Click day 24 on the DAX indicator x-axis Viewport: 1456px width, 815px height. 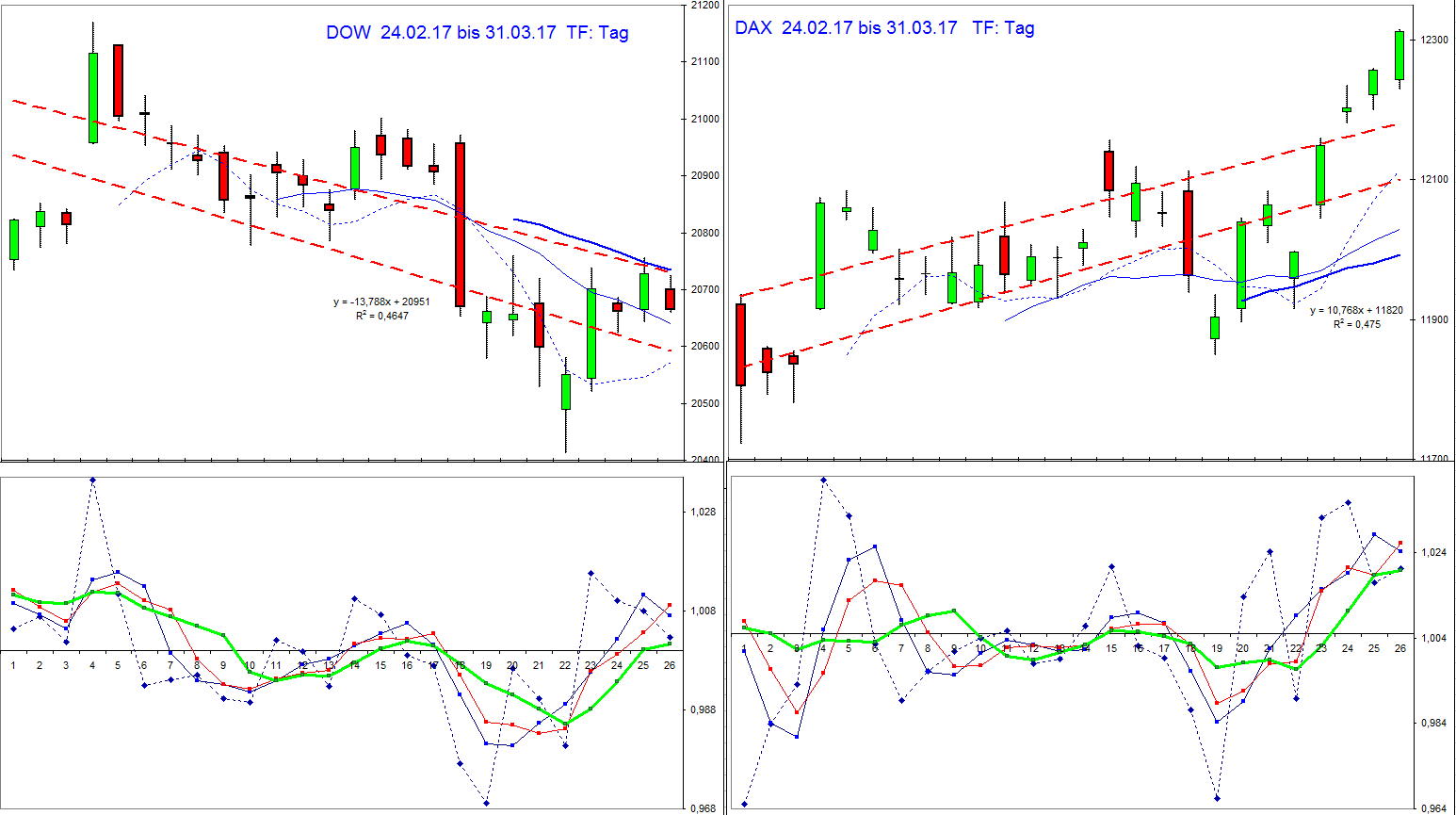click(x=1348, y=648)
